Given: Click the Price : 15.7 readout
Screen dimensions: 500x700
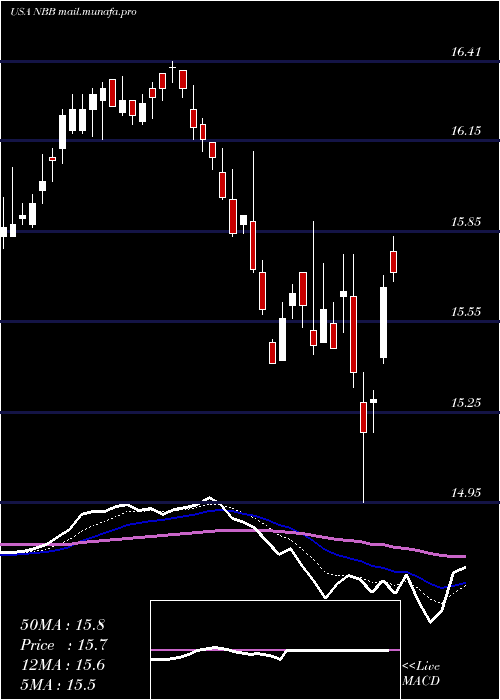Looking at the screenshot, I should point(64,645).
